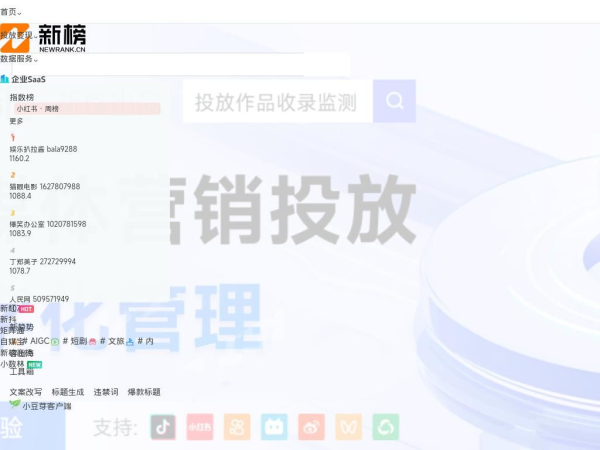Image resolution: width=600 pixels, height=450 pixels.
Task: Select the orange butterfly Channels icon
Action: (x=349, y=427)
